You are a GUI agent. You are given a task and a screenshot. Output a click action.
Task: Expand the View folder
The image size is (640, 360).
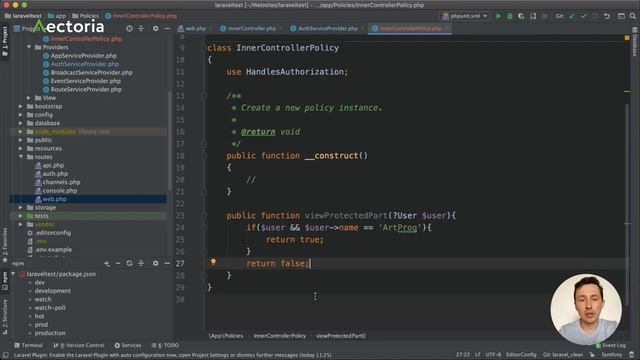(x=29, y=98)
